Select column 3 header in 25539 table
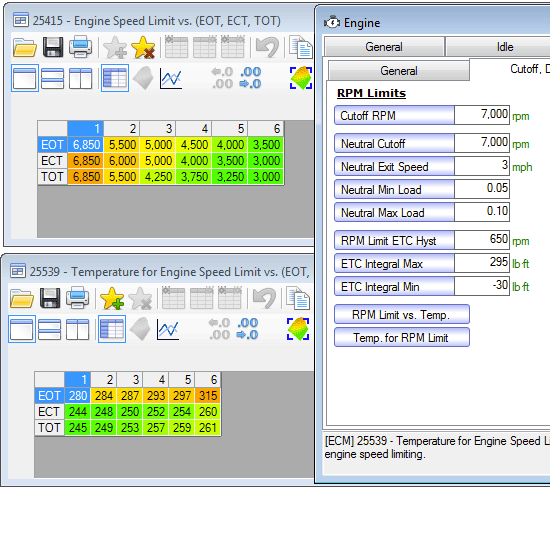Viewport: 550px width, 533px height. click(130, 380)
